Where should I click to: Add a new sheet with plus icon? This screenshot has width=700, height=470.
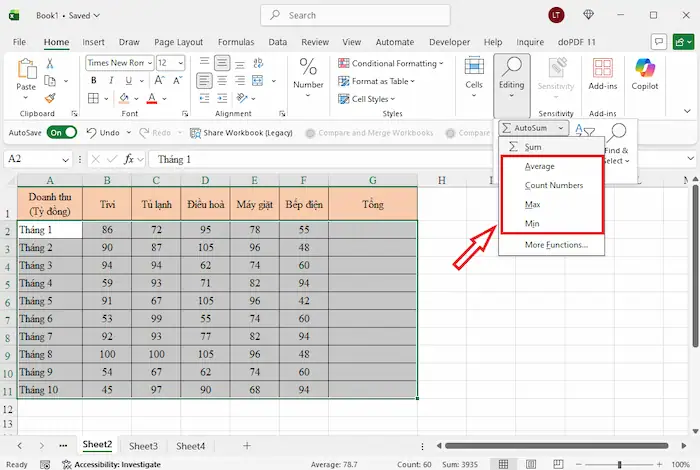pyautogui.click(x=246, y=446)
